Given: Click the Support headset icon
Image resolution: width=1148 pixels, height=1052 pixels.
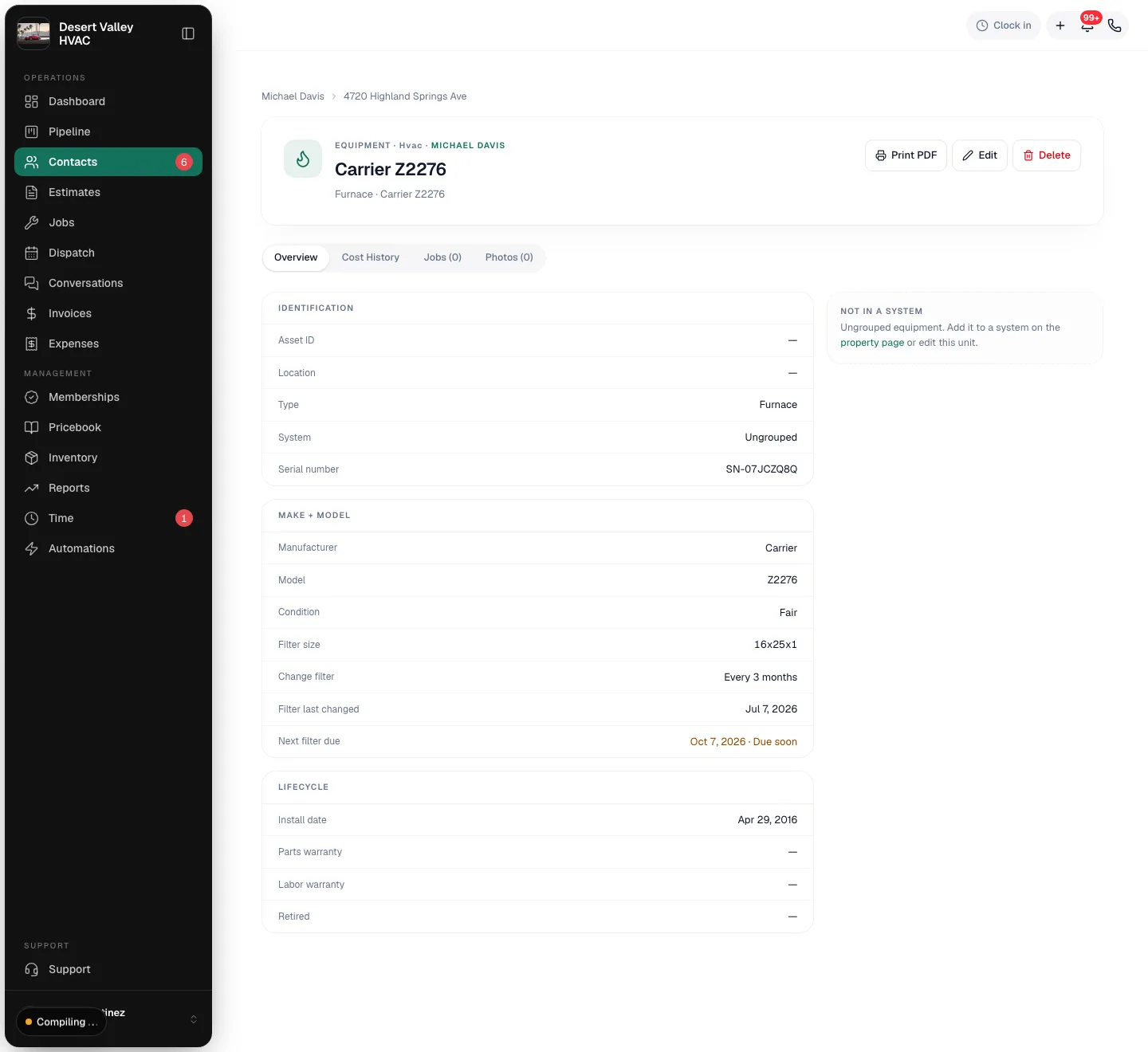Looking at the screenshot, I should click(x=32, y=969).
